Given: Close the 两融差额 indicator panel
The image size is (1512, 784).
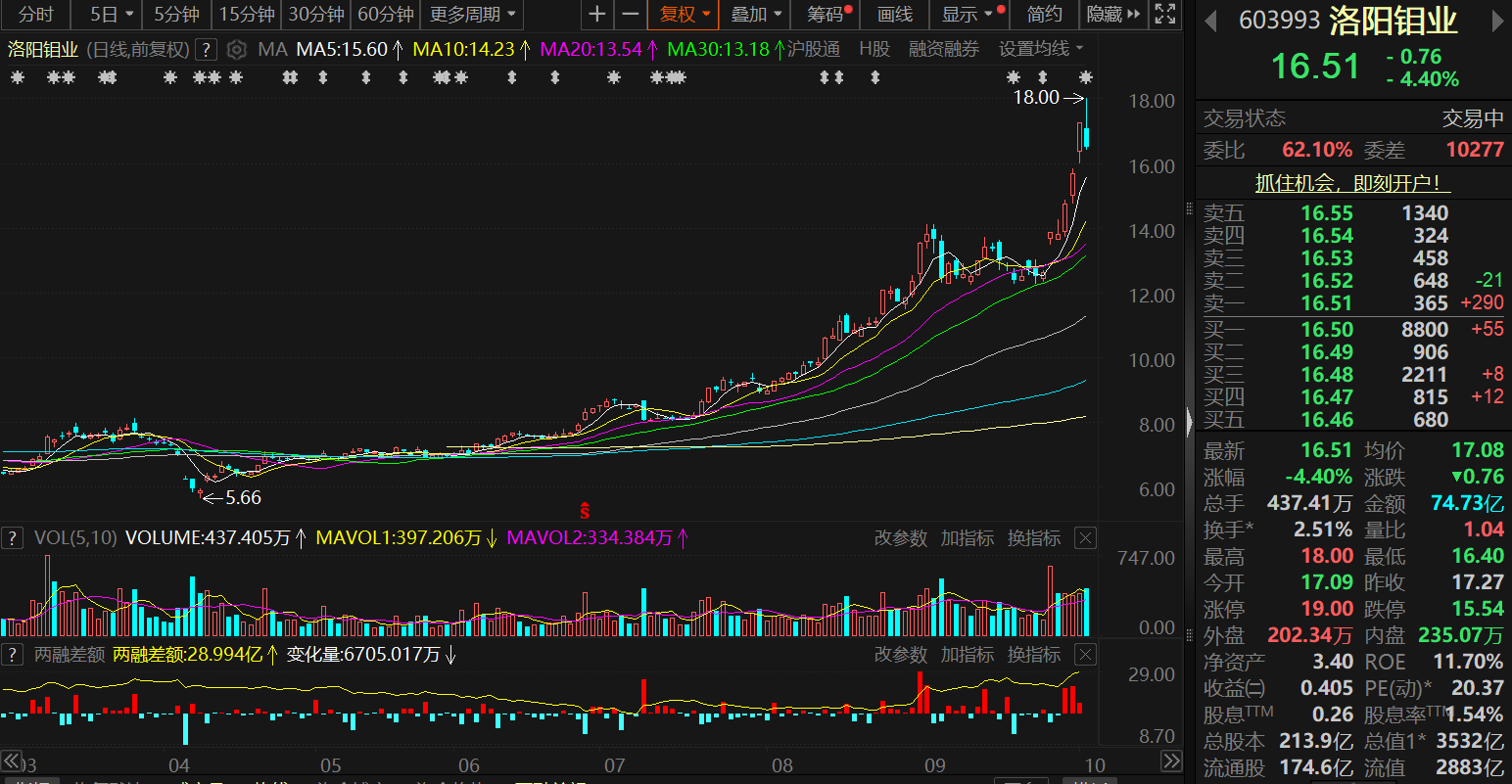Looking at the screenshot, I should point(1085,655).
